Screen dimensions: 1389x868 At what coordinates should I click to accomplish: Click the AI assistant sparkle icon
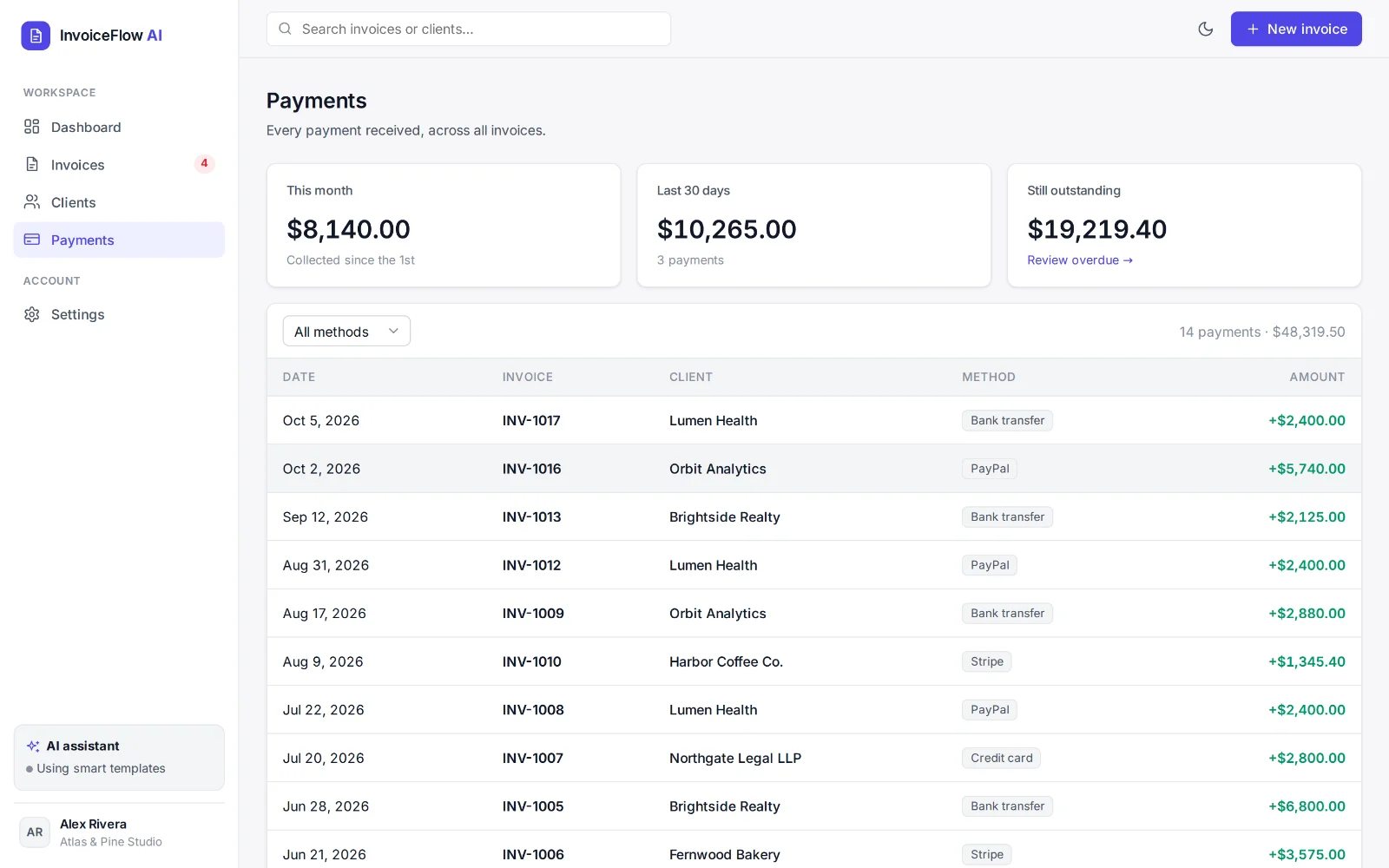click(33, 746)
